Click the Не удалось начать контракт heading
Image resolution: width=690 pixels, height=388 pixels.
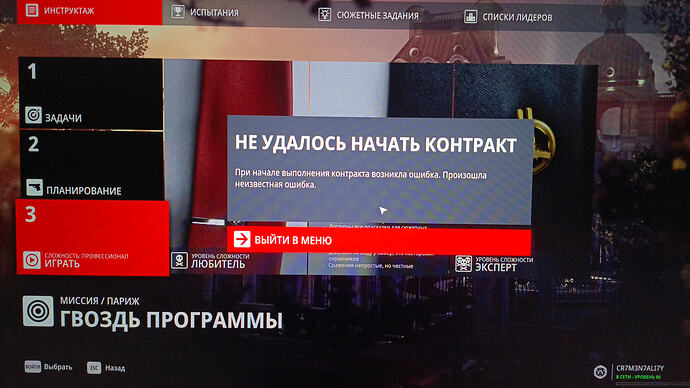[x=376, y=144]
